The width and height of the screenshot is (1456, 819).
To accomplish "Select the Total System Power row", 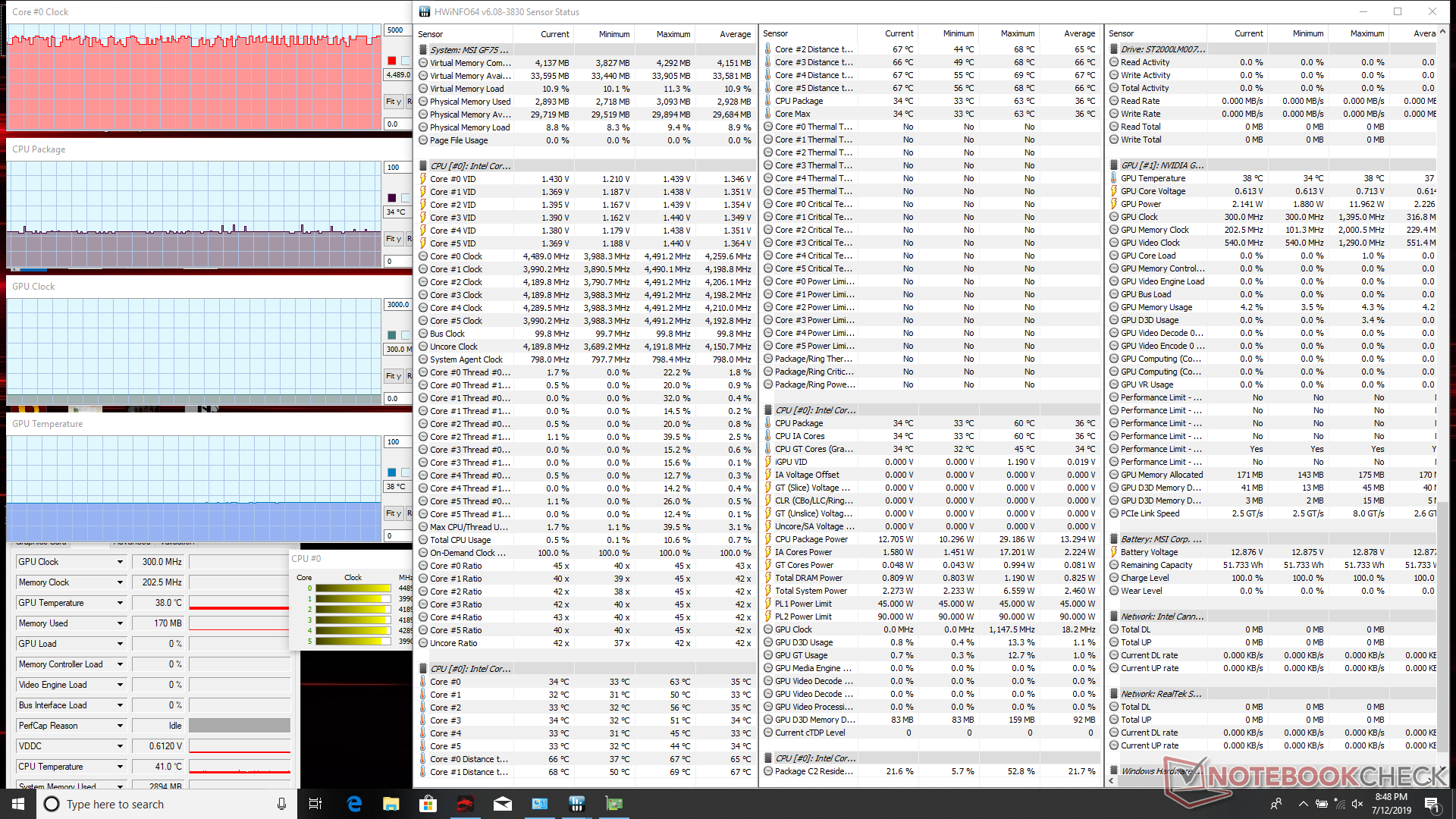I will tap(930, 591).
